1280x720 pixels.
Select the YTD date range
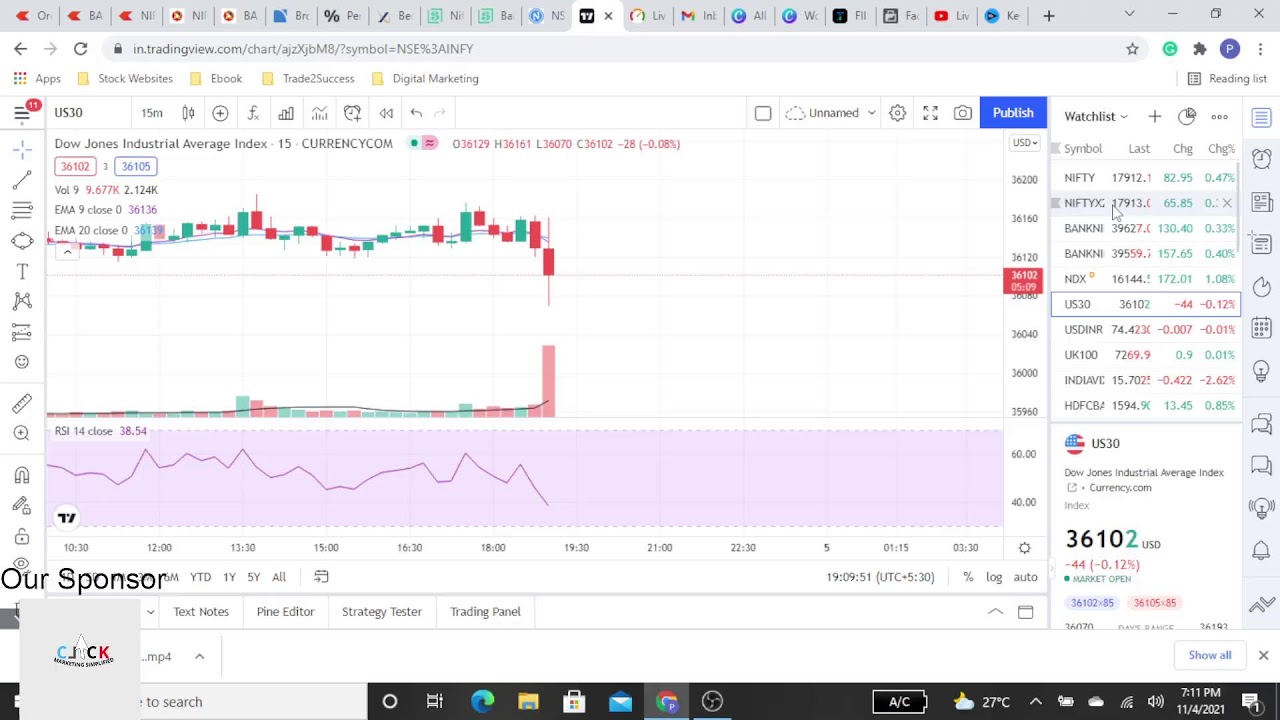pyautogui.click(x=200, y=577)
